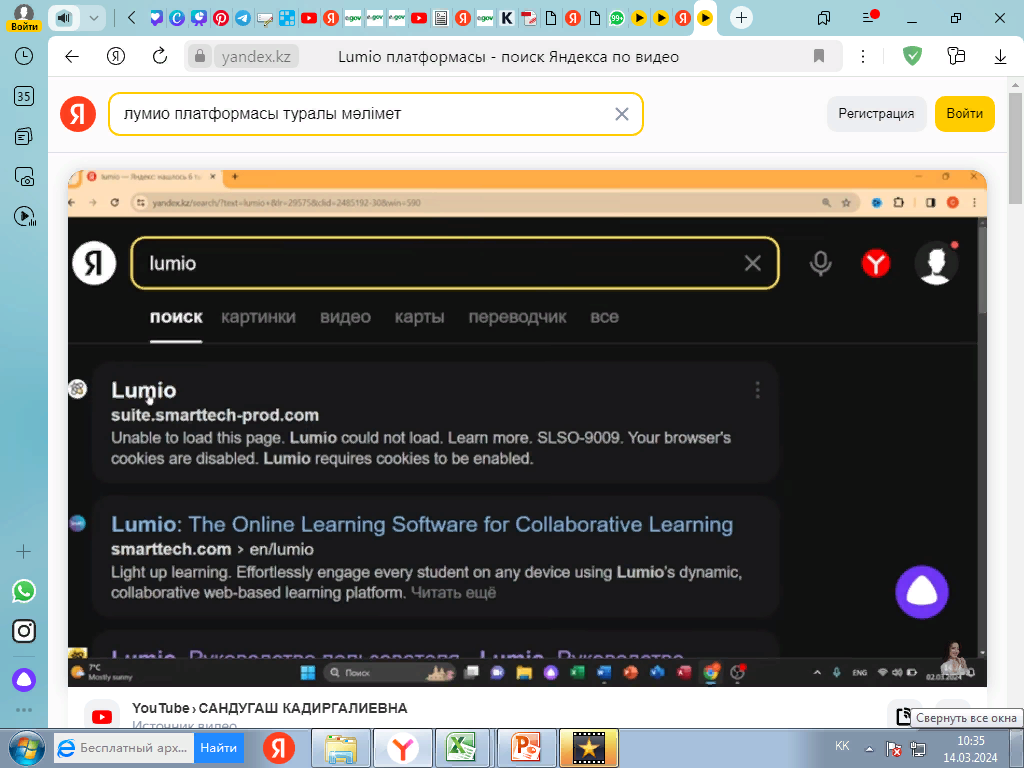Image resolution: width=1024 pixels, height=768 pixels.
Task: Click the yandex.kz domain in address bar
Action: [x=256, y=57]
